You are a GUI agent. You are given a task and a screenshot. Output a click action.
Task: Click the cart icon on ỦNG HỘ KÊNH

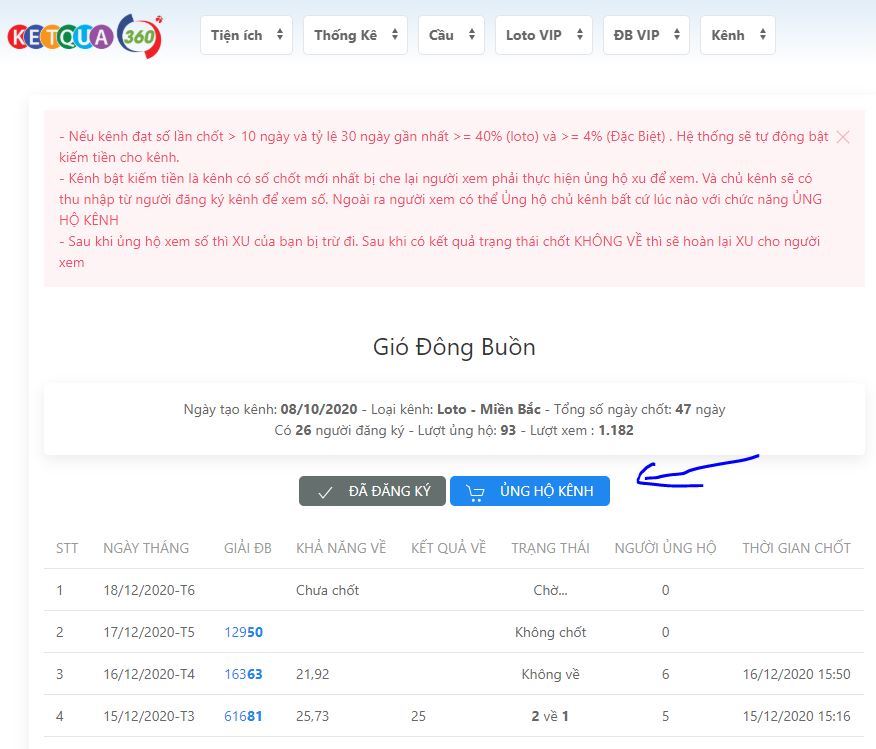pos(475,491)
